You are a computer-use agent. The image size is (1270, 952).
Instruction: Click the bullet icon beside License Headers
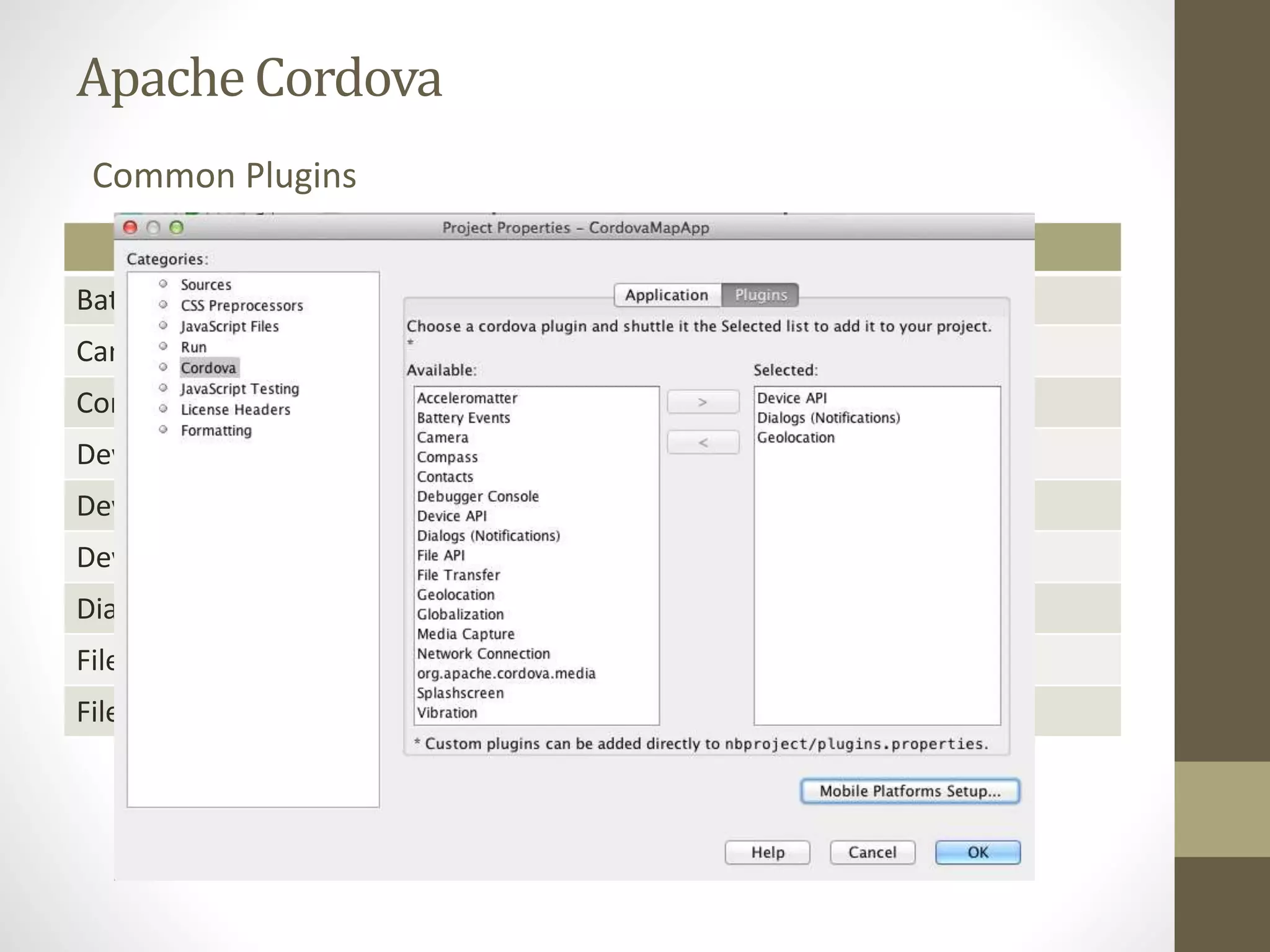163,409
